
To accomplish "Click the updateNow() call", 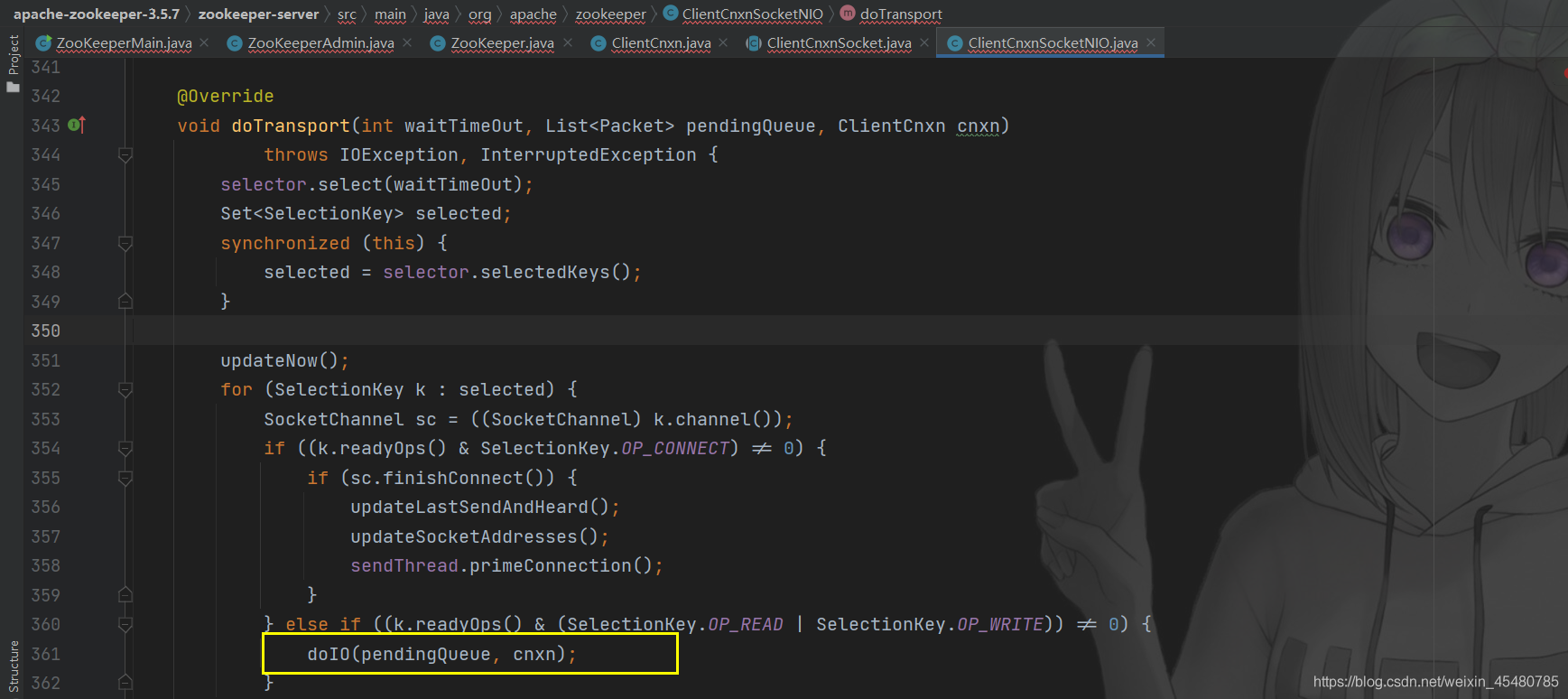I will tap(280, 360).
